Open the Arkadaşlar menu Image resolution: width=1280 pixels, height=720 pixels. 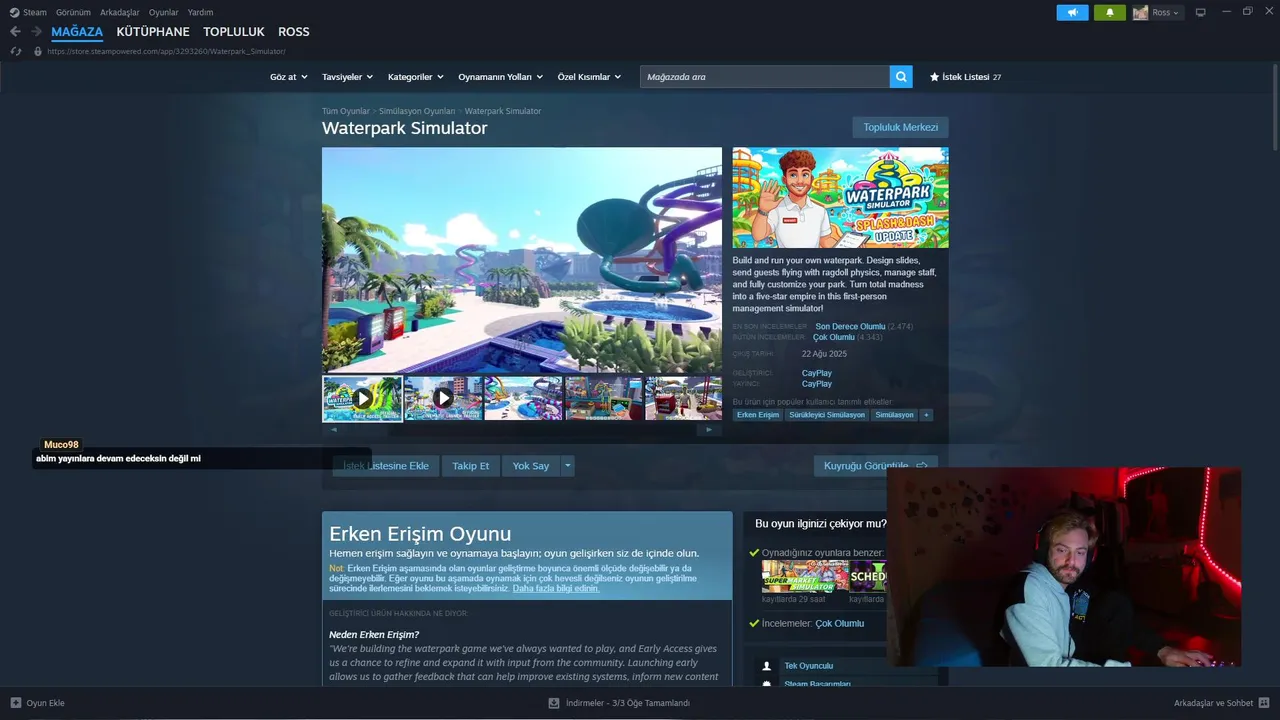pos(120,12)
